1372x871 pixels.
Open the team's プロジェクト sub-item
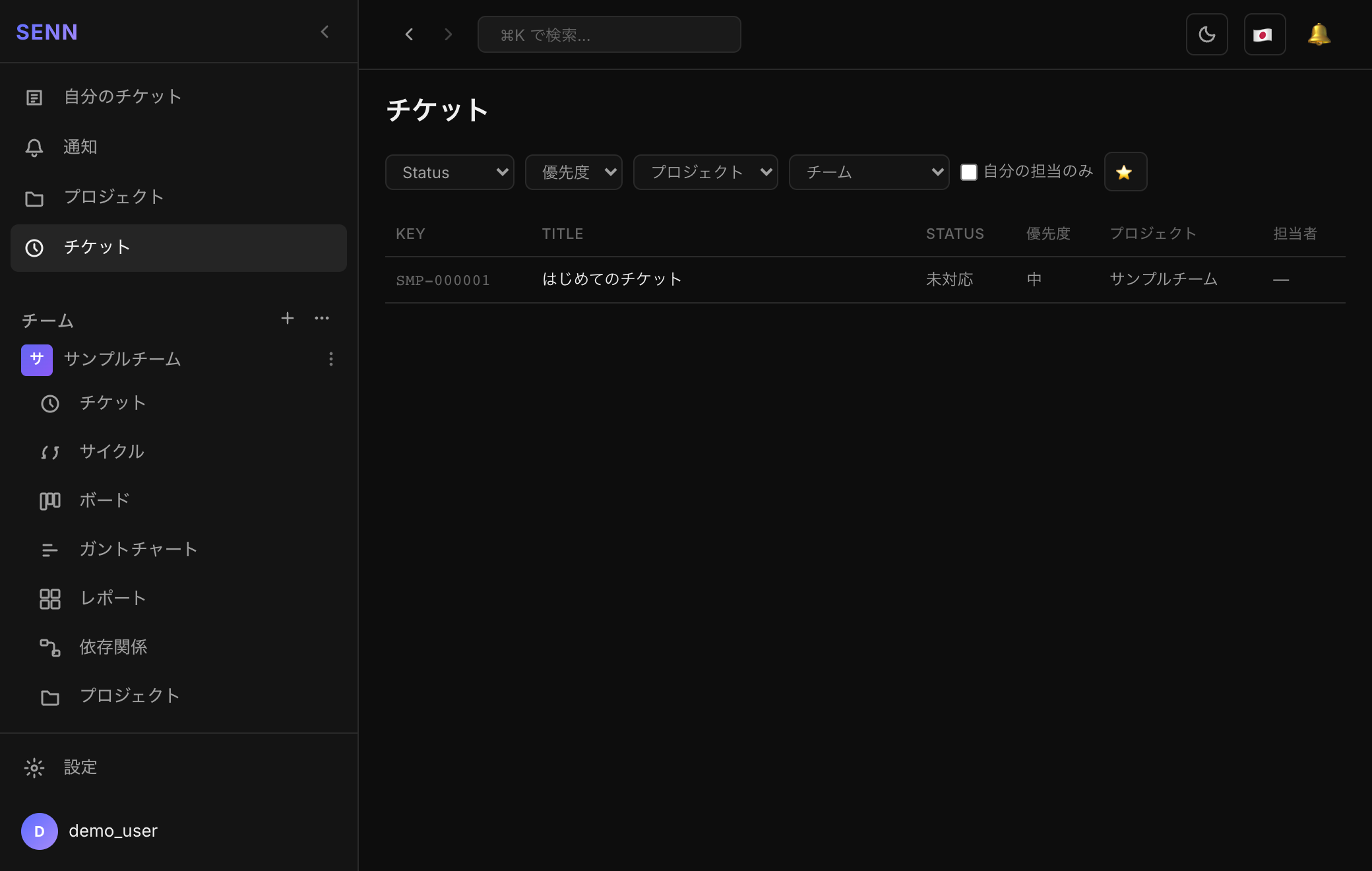[187, 695]
